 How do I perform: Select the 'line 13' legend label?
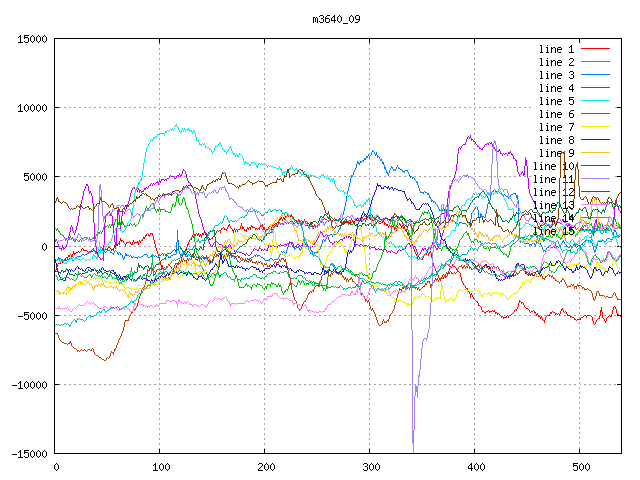[553, 205]
